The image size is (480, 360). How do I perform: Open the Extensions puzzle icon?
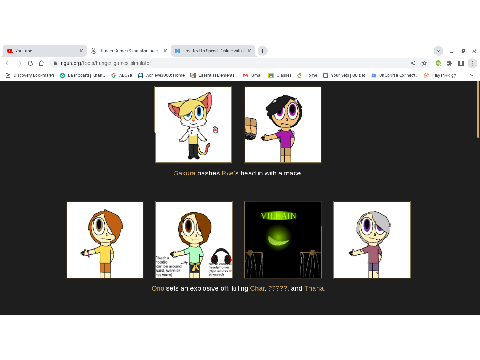click(449, 63)
